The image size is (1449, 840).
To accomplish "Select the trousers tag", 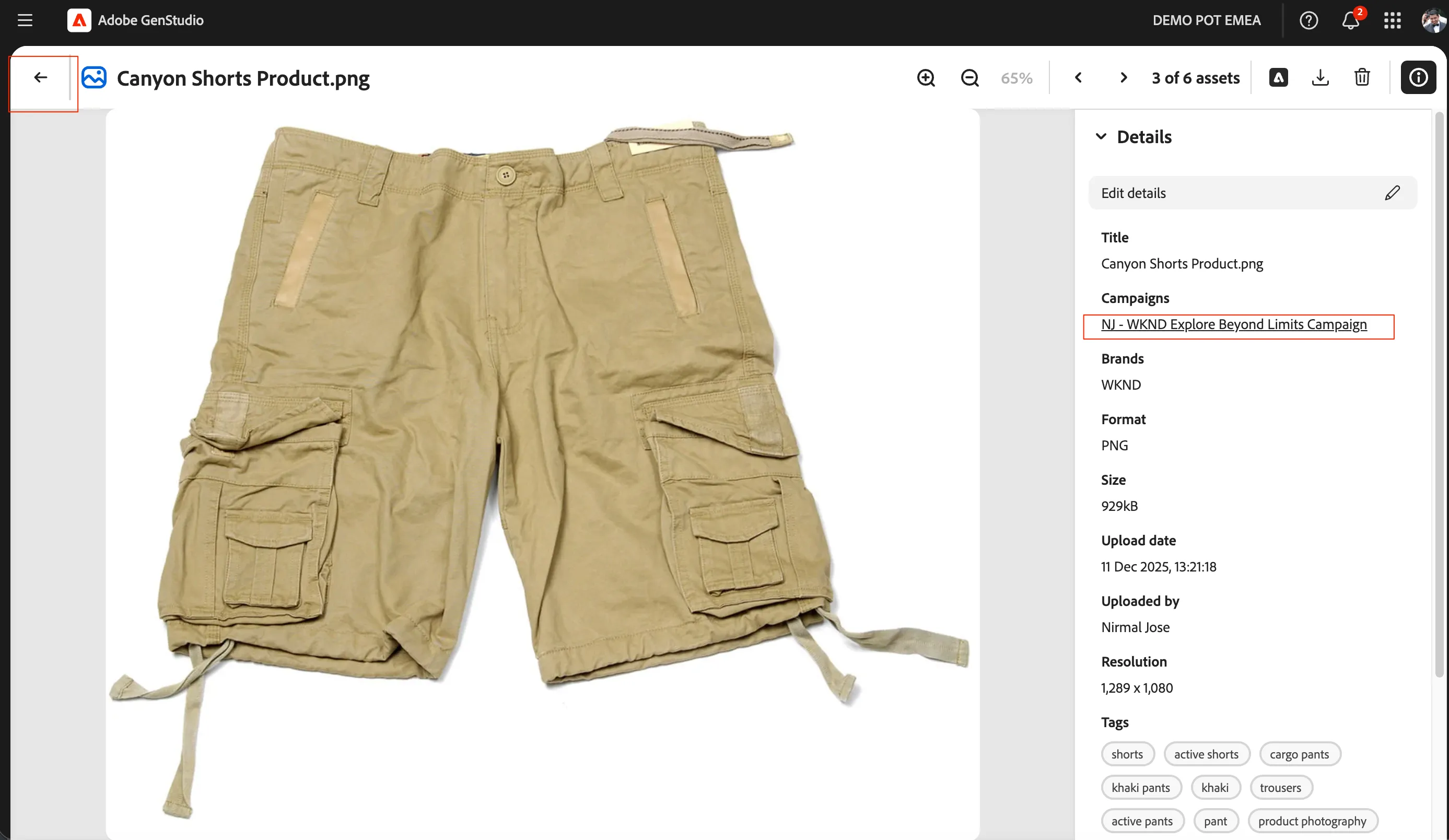I will tap(1280, 788).
